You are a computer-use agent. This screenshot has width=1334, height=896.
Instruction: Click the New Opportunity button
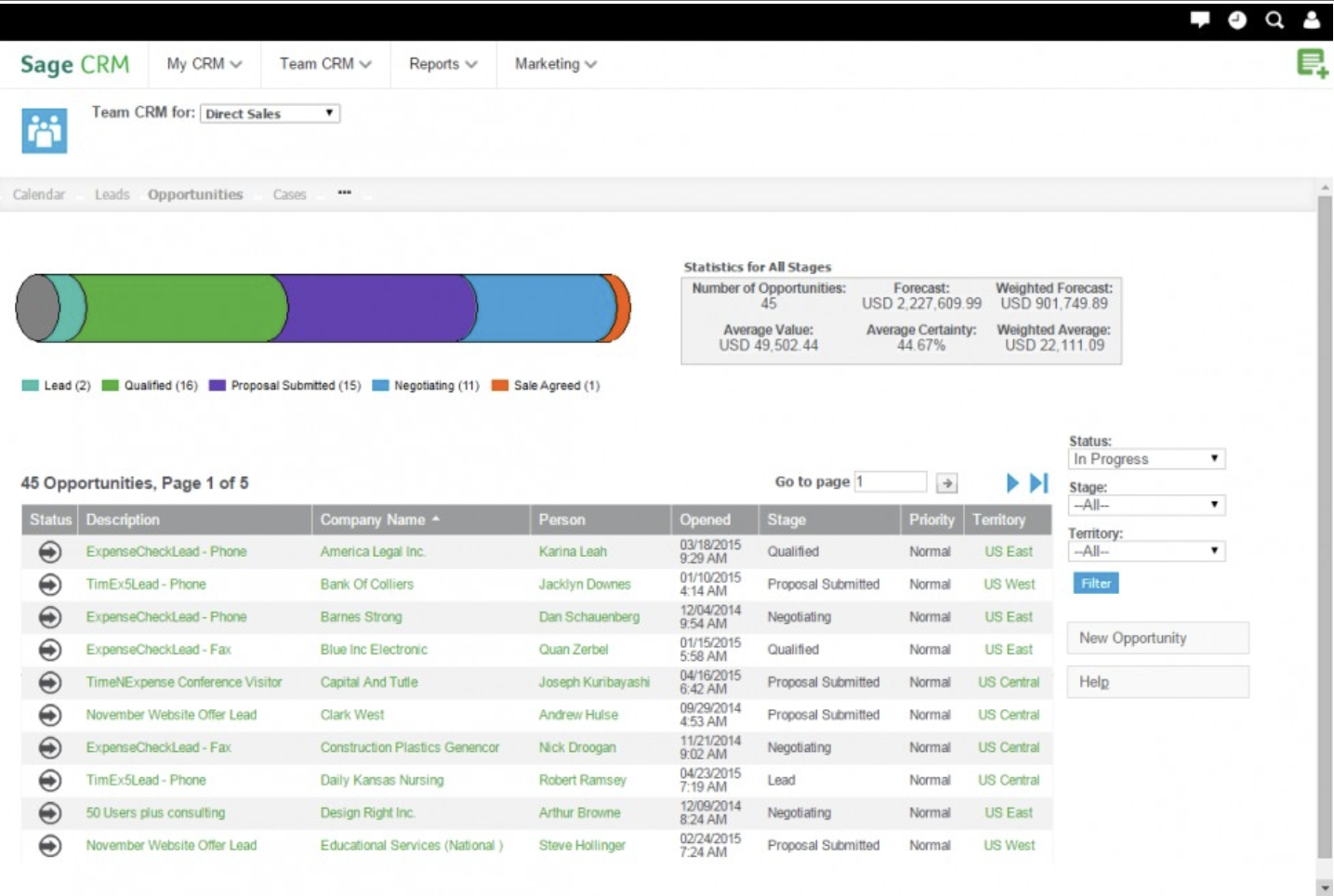(1157, 639)
